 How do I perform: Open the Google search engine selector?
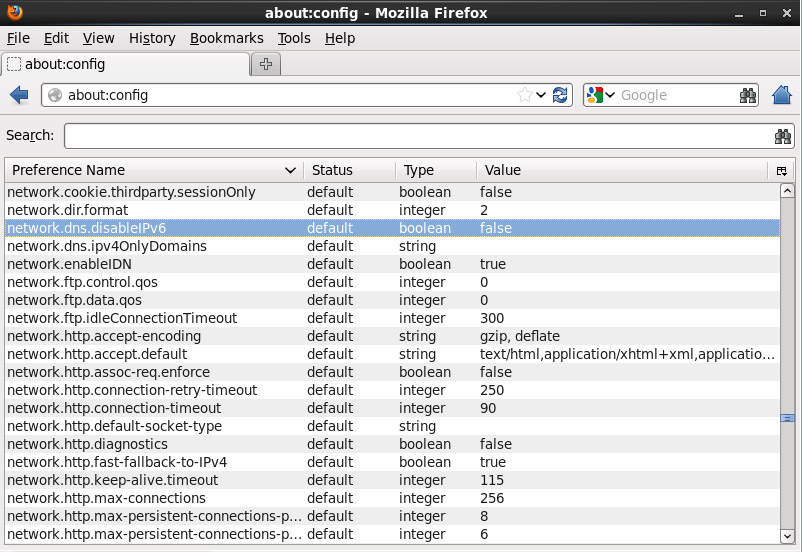[600, 95]
